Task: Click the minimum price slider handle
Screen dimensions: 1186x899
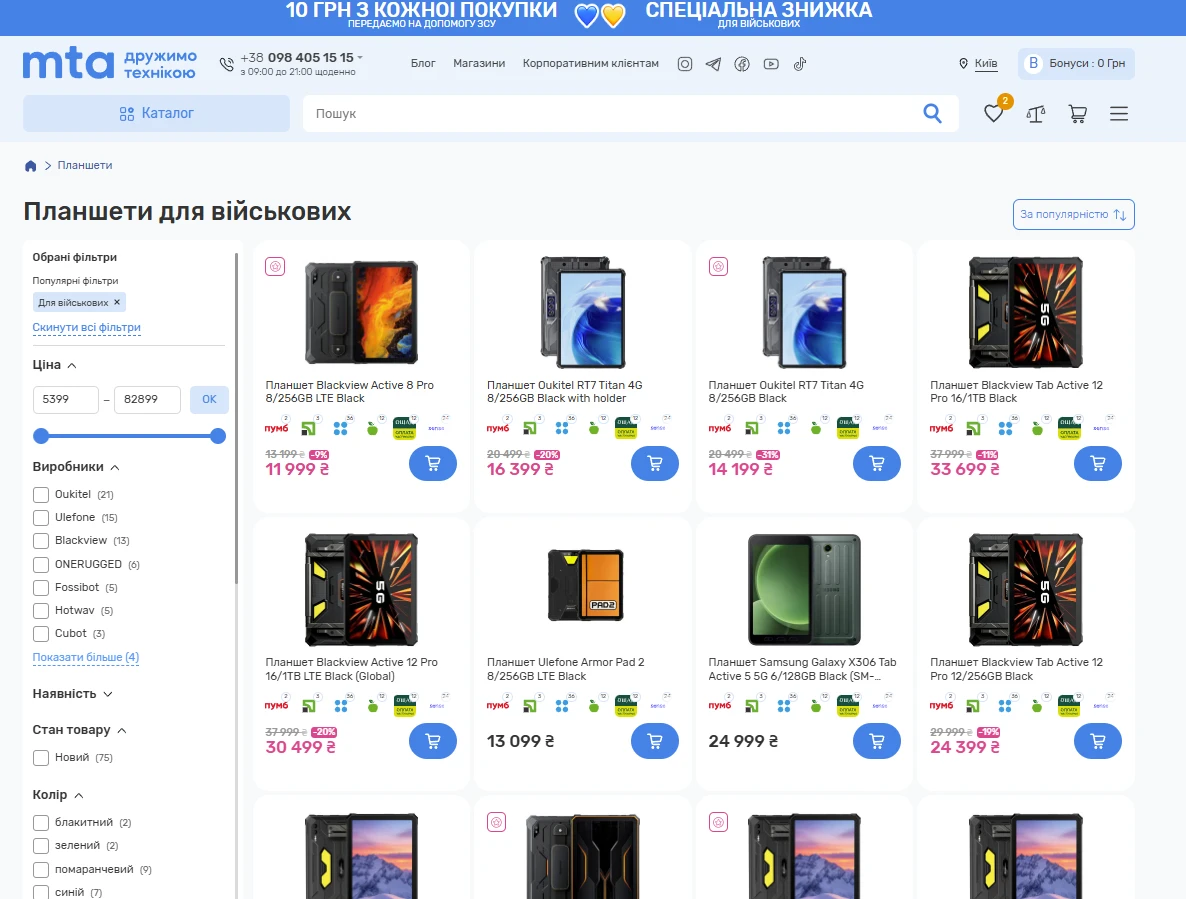Action: pos(42,436)
